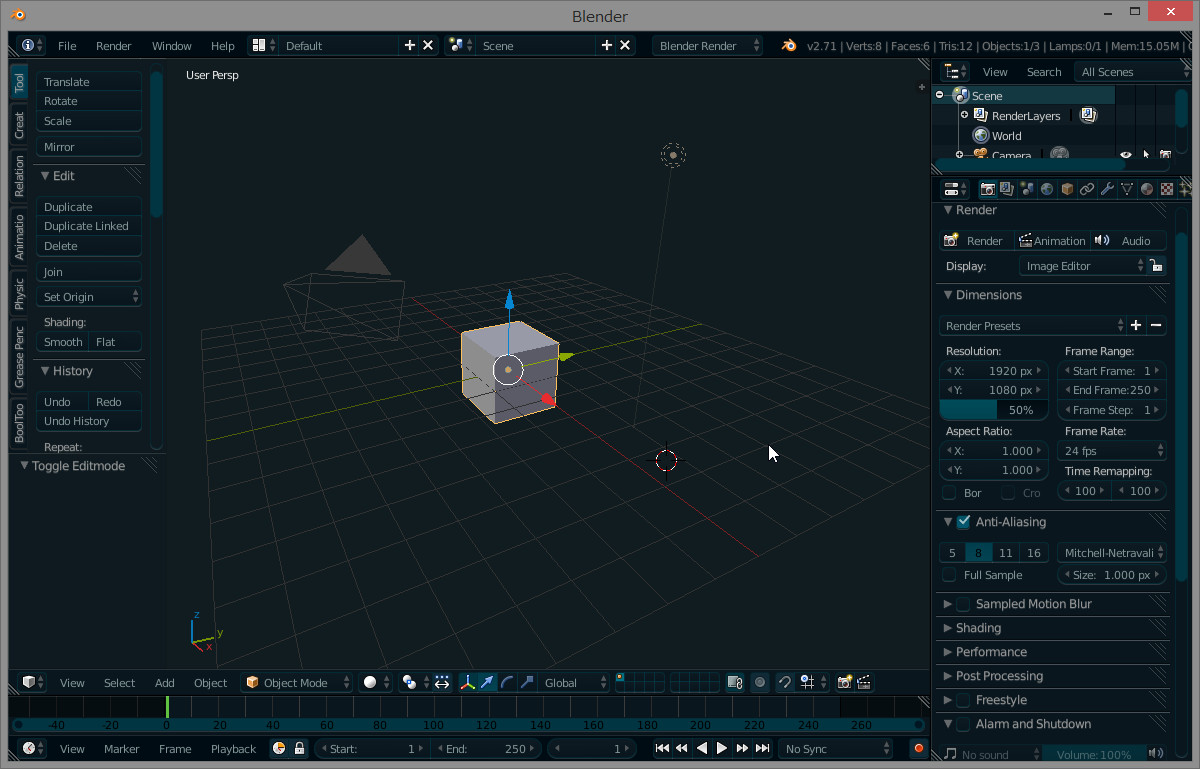Image resolution: width=1200 pixels, height=769 pixels.
Task: Enable the Freestyle checkbox
Action: pos(964,700)
